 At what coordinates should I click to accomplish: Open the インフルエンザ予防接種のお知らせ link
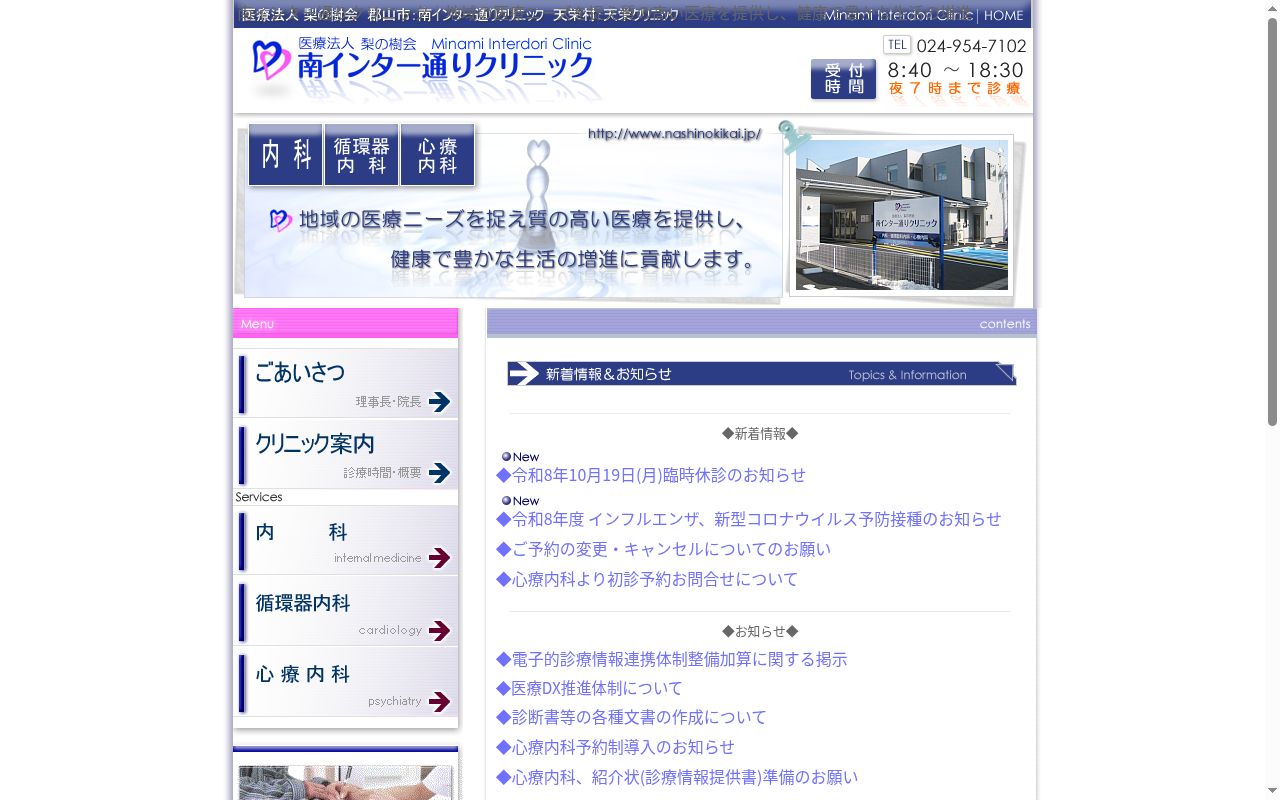pyautogui.click(x=749, y=519)
